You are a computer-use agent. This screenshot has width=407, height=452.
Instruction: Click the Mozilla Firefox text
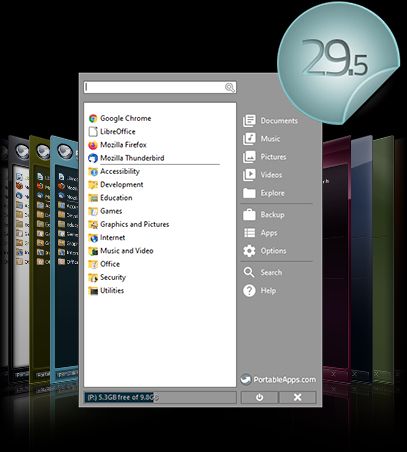pos(123,145)
